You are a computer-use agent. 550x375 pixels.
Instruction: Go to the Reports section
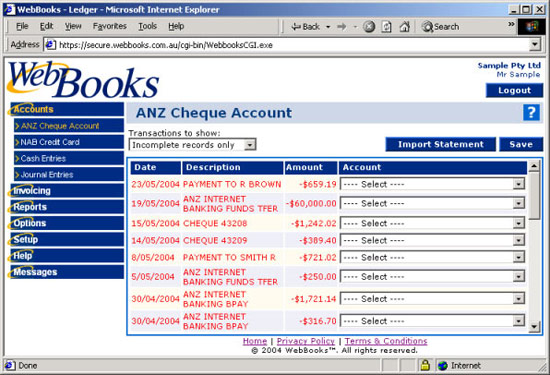[x=67, y=207]
